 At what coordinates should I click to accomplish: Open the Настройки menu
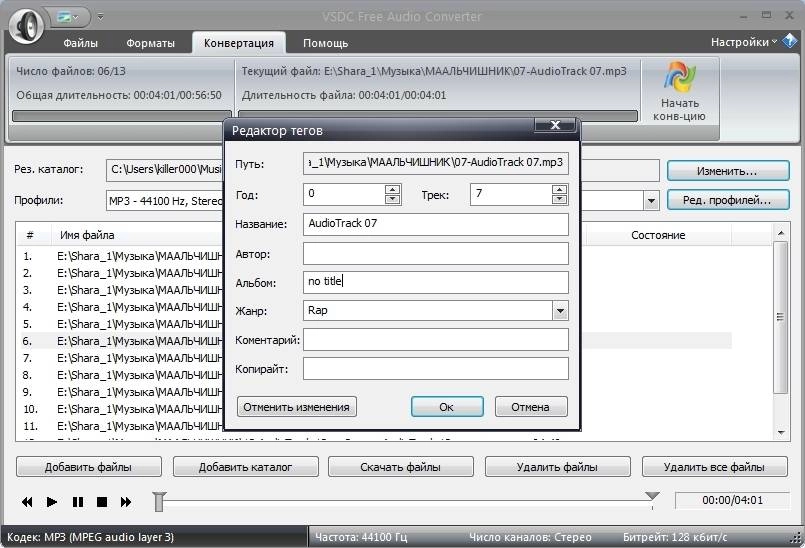[x=743, y=42]
